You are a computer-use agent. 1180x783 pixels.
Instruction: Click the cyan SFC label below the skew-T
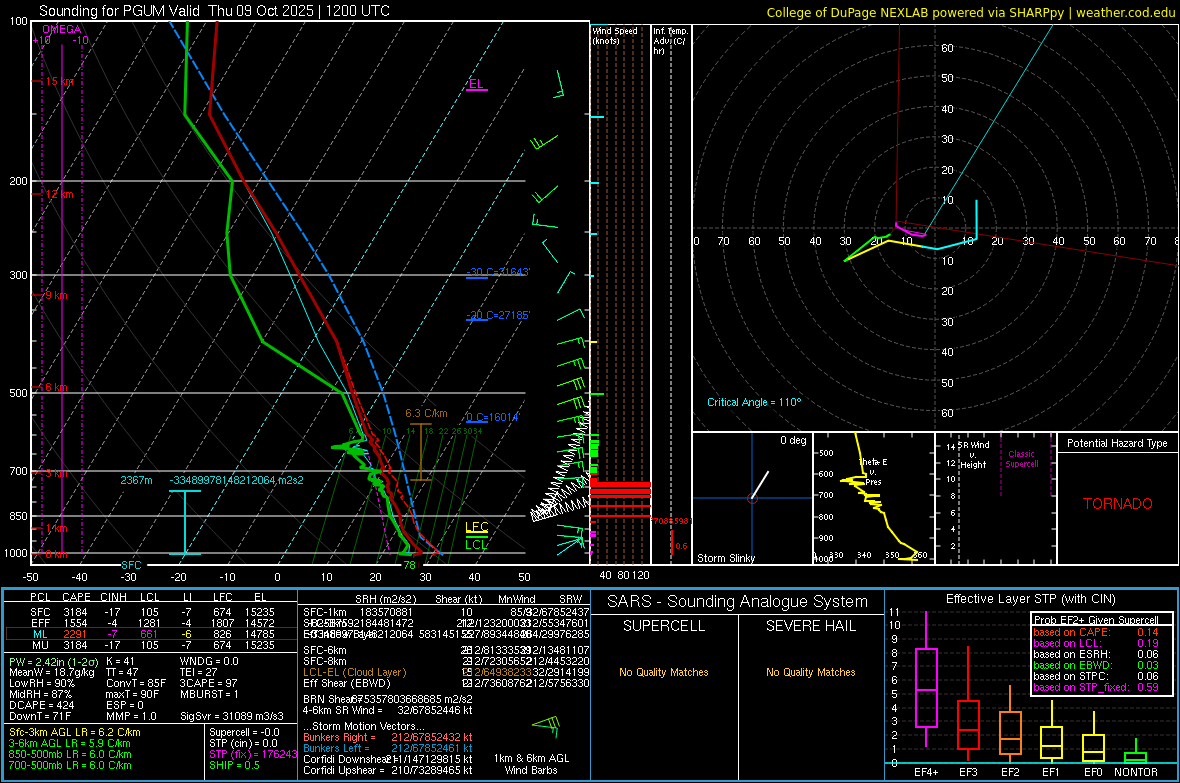(x=131, y=565)
